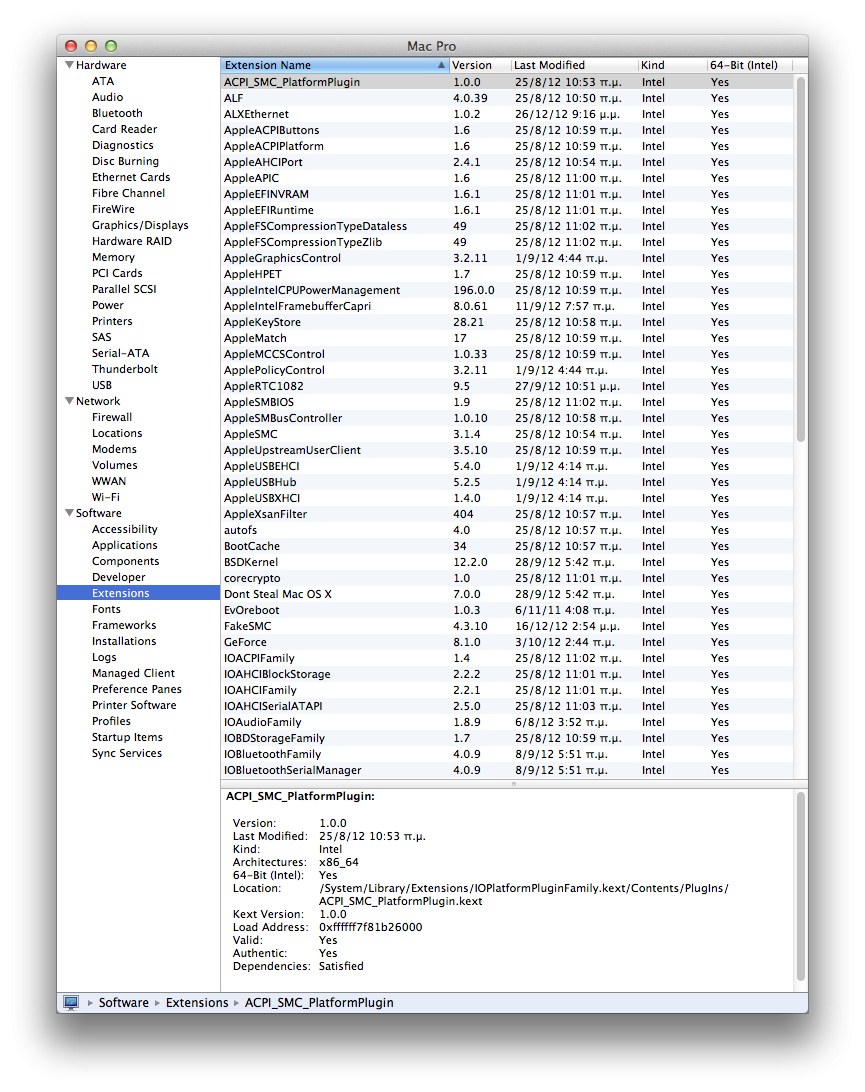
Task: Select Preference Panes in sidebar
Action: click(x=137, y=689)
